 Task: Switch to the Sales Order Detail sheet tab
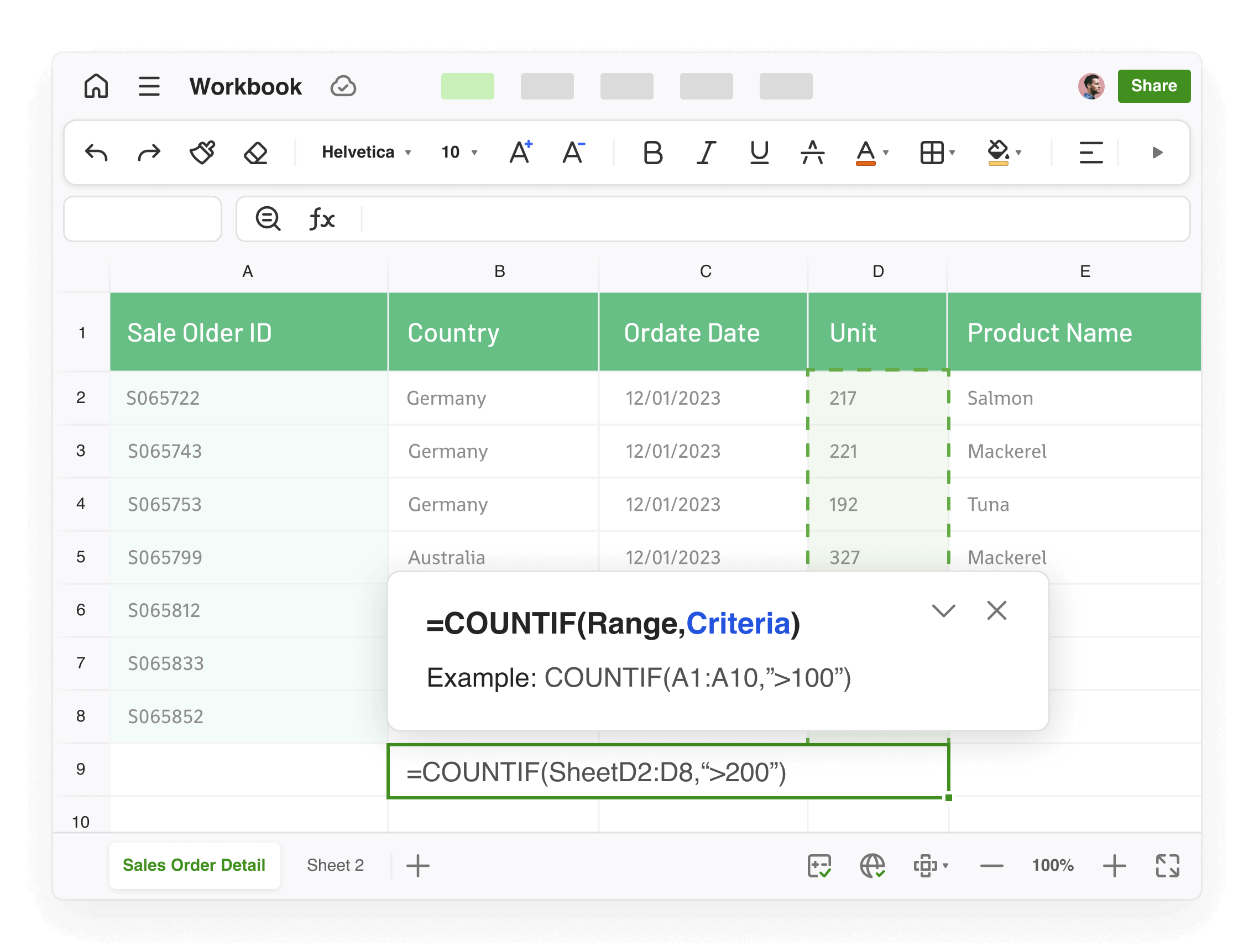194,865
